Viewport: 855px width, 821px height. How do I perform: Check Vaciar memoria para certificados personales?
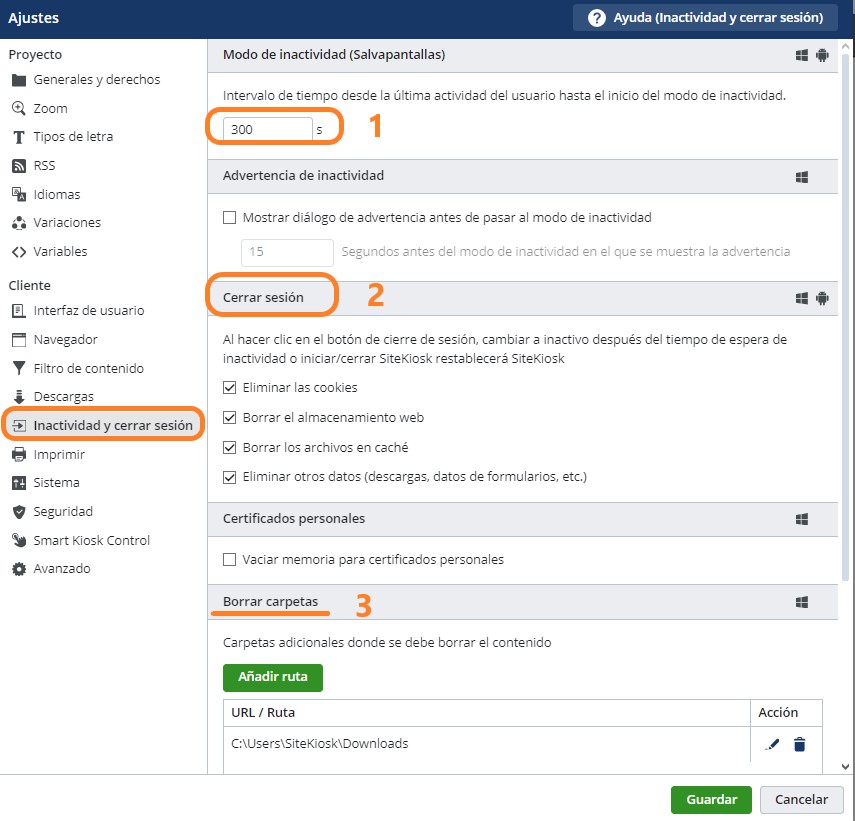click(x=230, y=559)
